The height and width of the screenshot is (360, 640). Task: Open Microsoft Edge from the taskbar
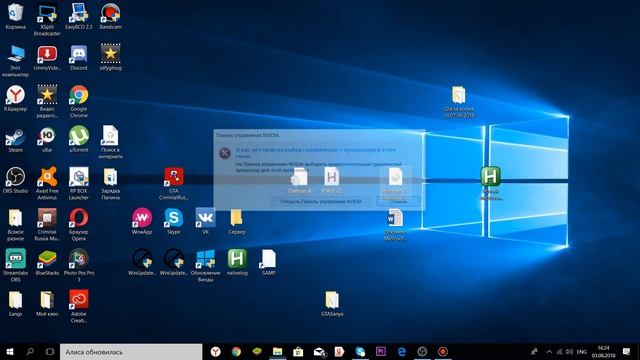[x=402, y=351]
